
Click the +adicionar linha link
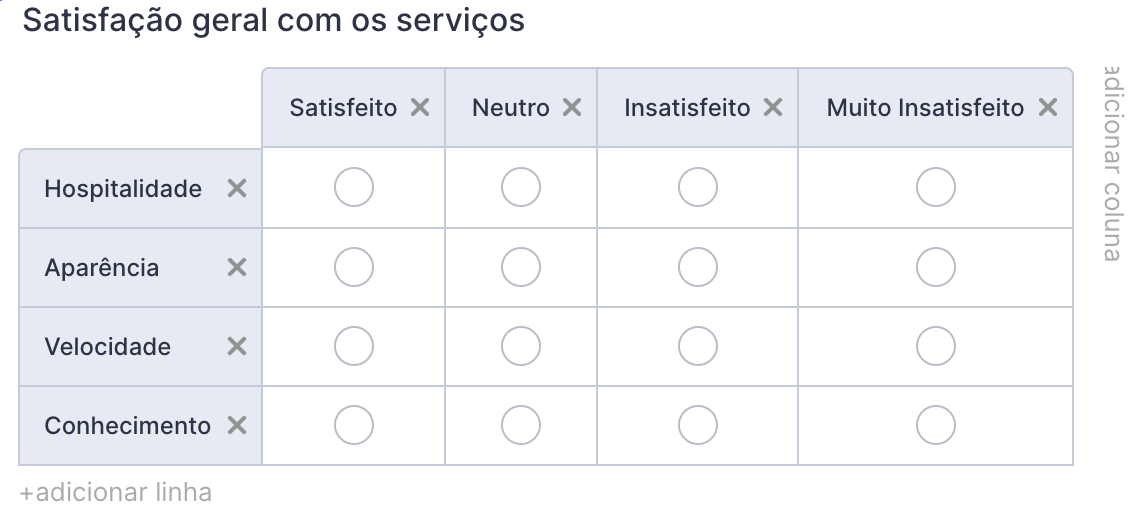click(116, 492)
